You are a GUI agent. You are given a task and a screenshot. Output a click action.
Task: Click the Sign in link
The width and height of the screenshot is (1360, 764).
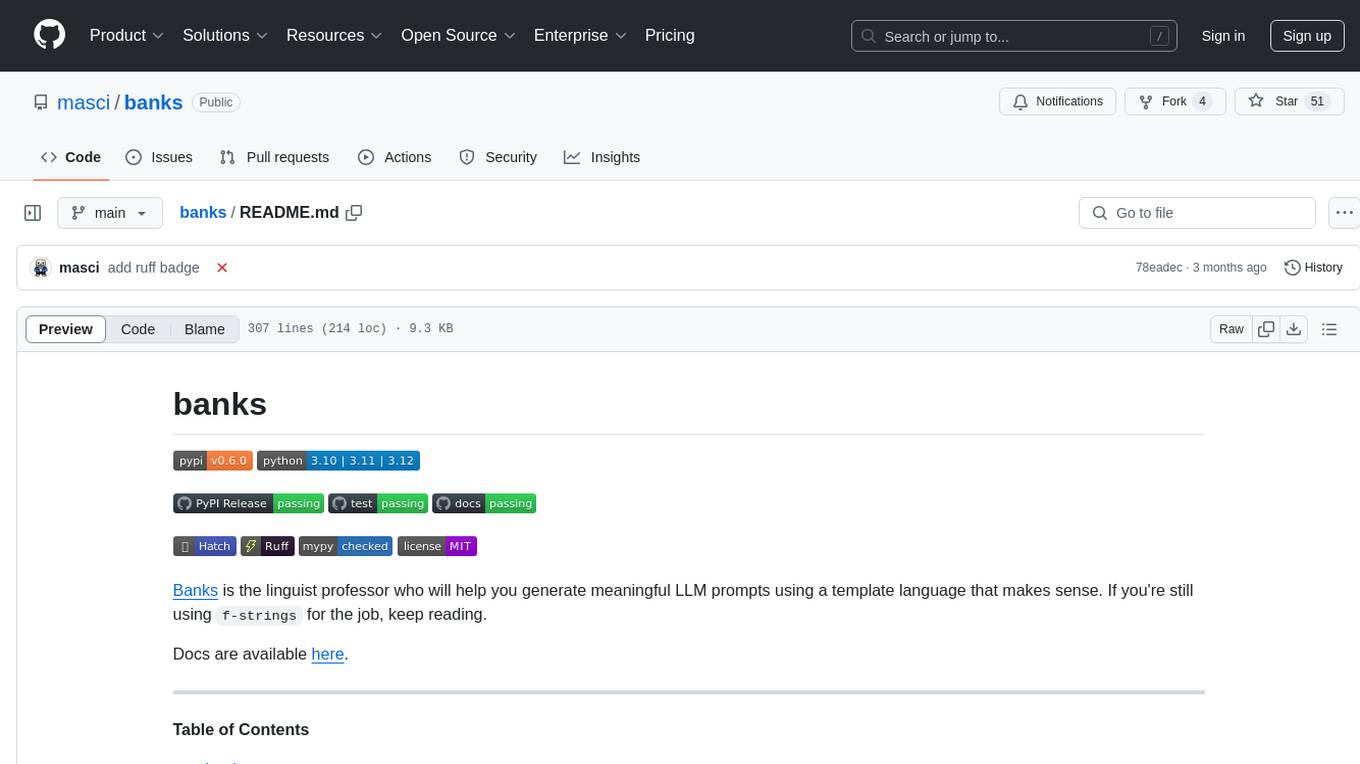[x=1223, y=36]
